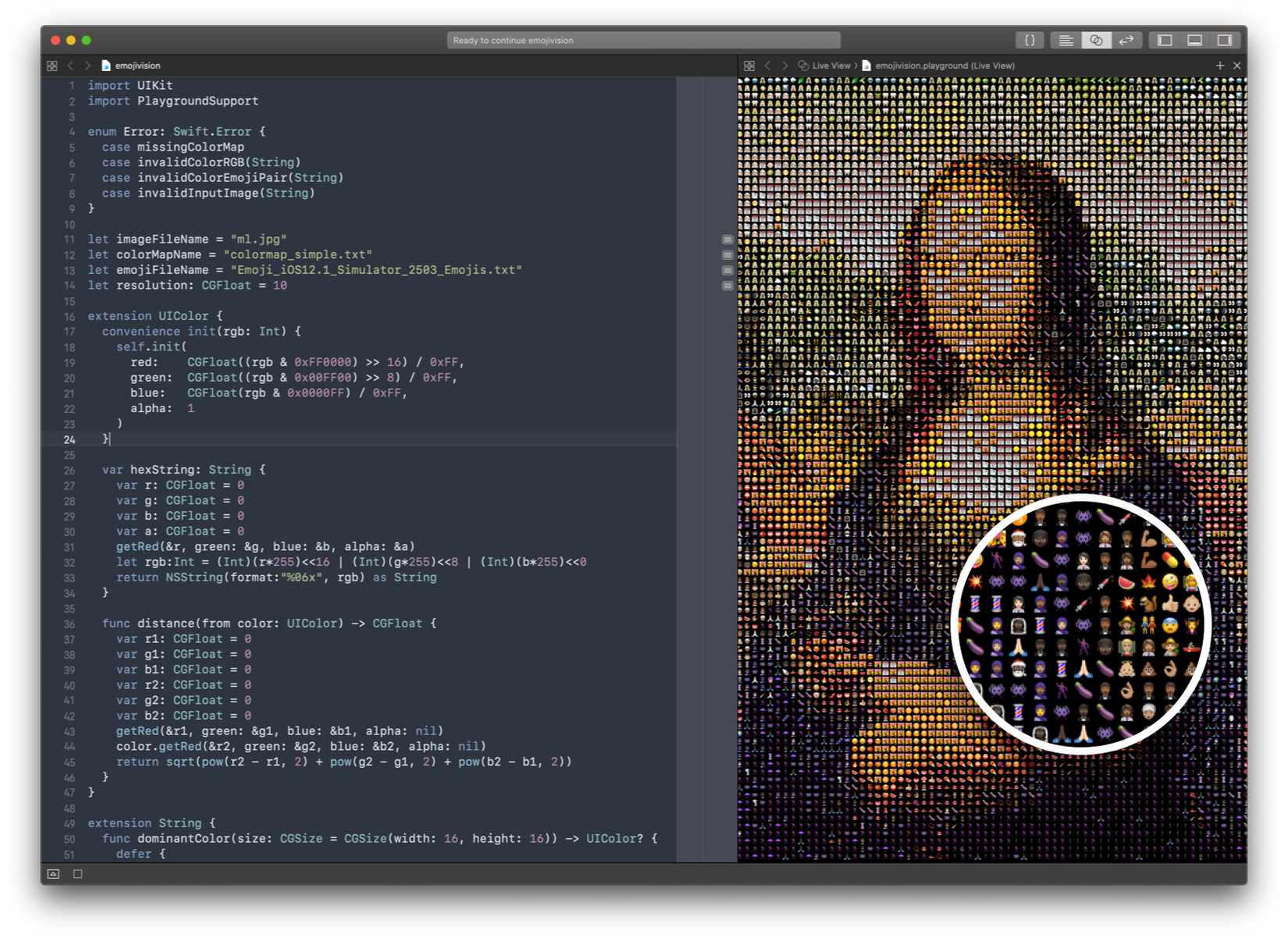Show quick look result for emojiFileName line
The width and height of the screenshot is (1288, 938).
click(728, 270)
